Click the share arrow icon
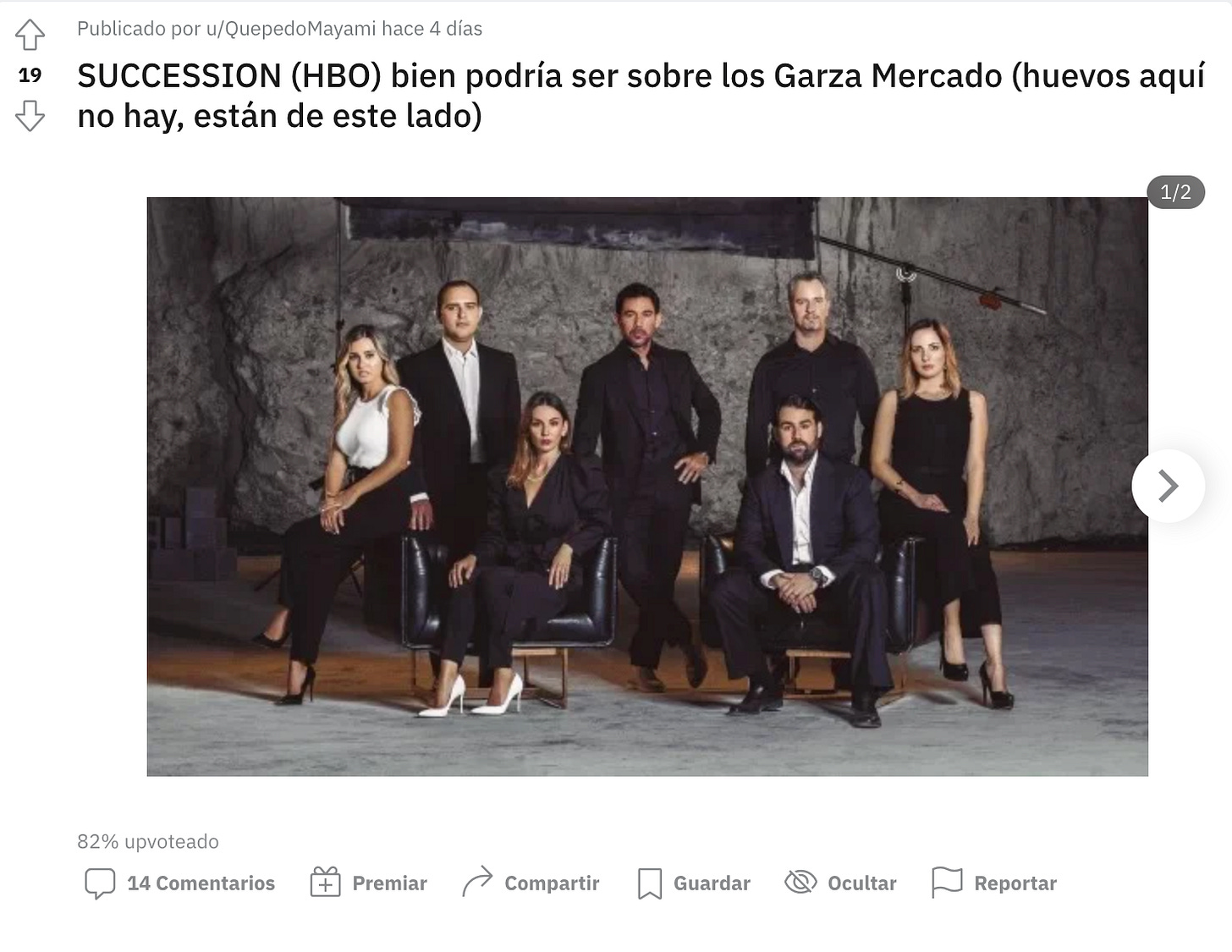This screenshot has width=1232, height=952. [x=477, y=882]
